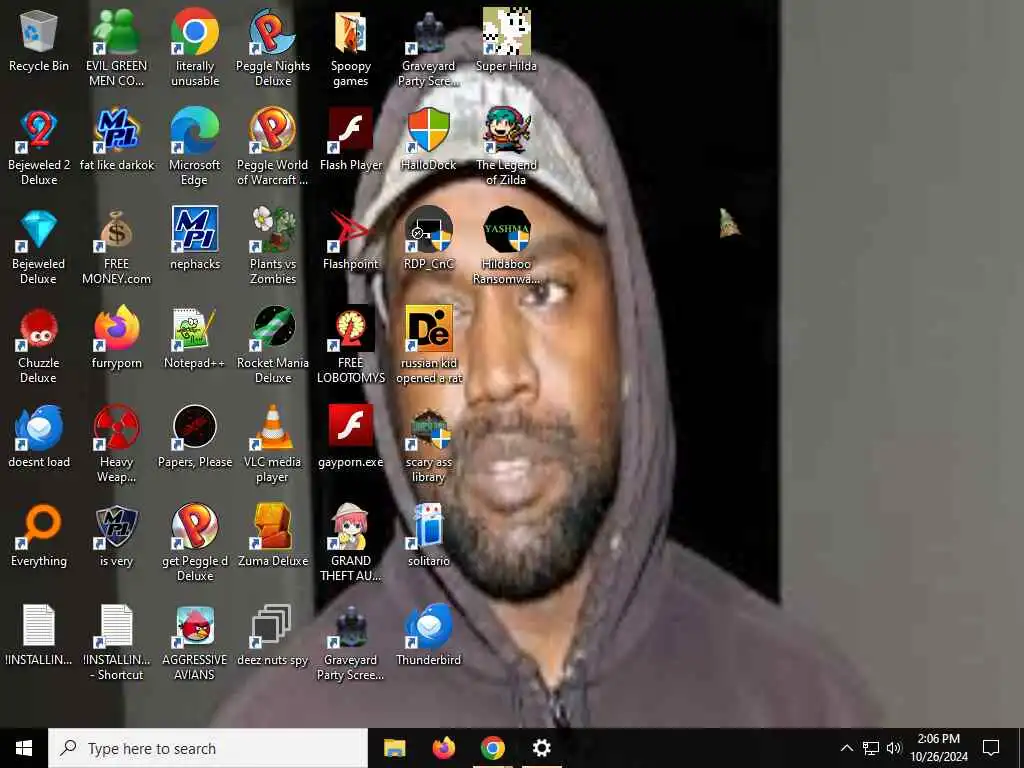Select the AGGRESSIVE AVIANS icon
Screen dimensions: 1024x768
pos(195,626)
